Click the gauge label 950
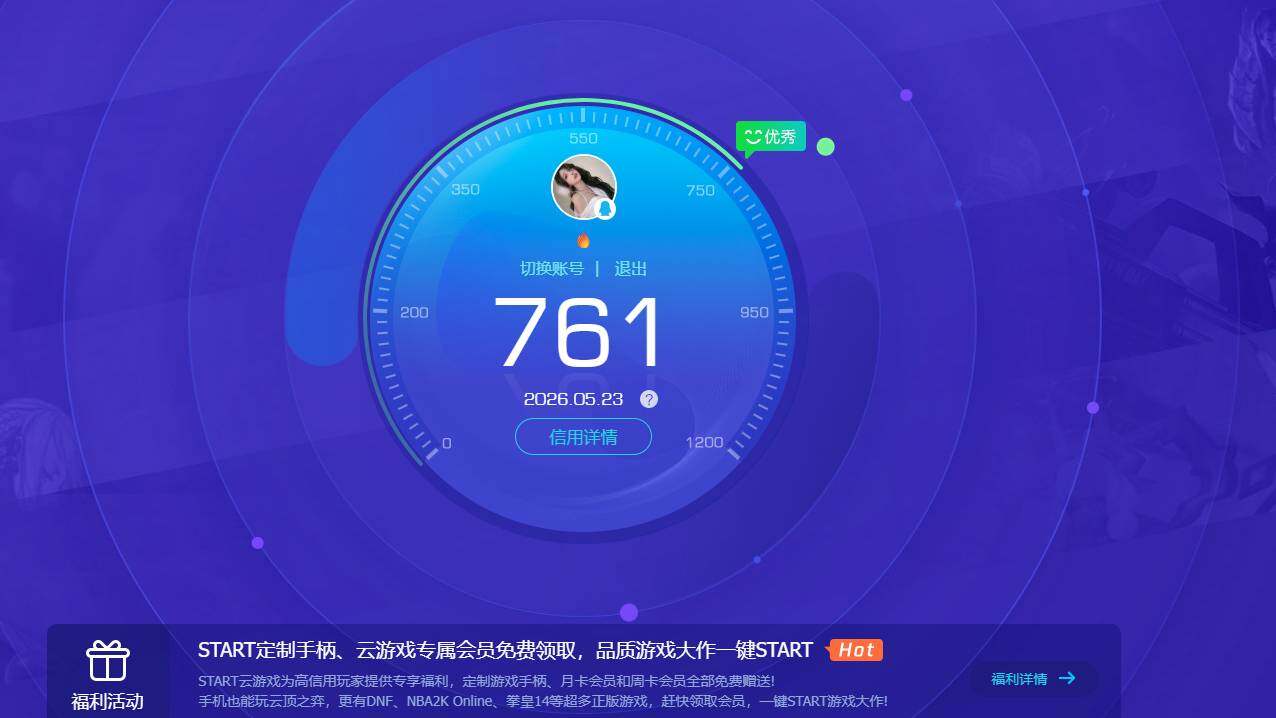 click(x=754, y=312)
